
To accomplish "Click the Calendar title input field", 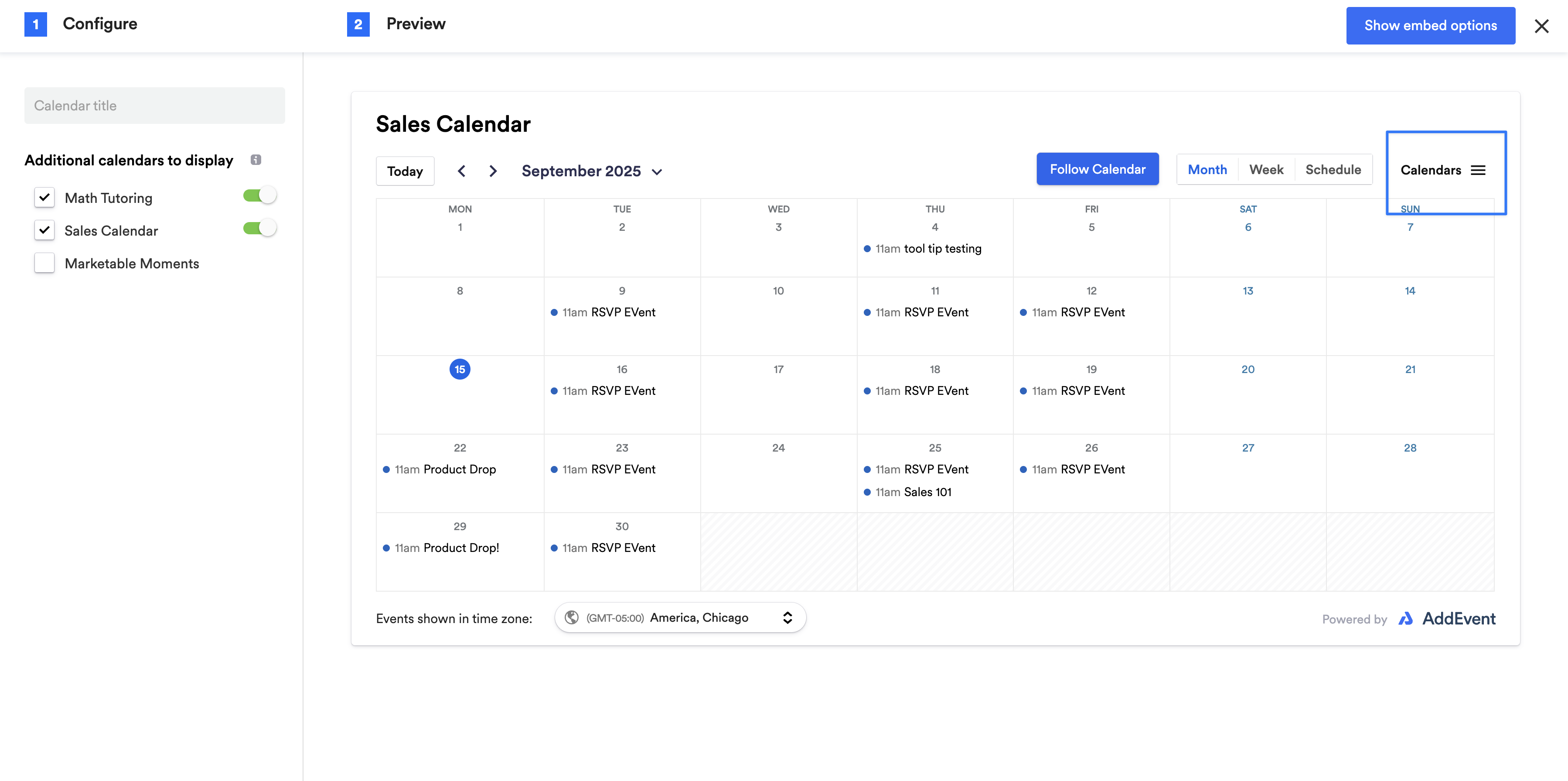I will [155, 106].
